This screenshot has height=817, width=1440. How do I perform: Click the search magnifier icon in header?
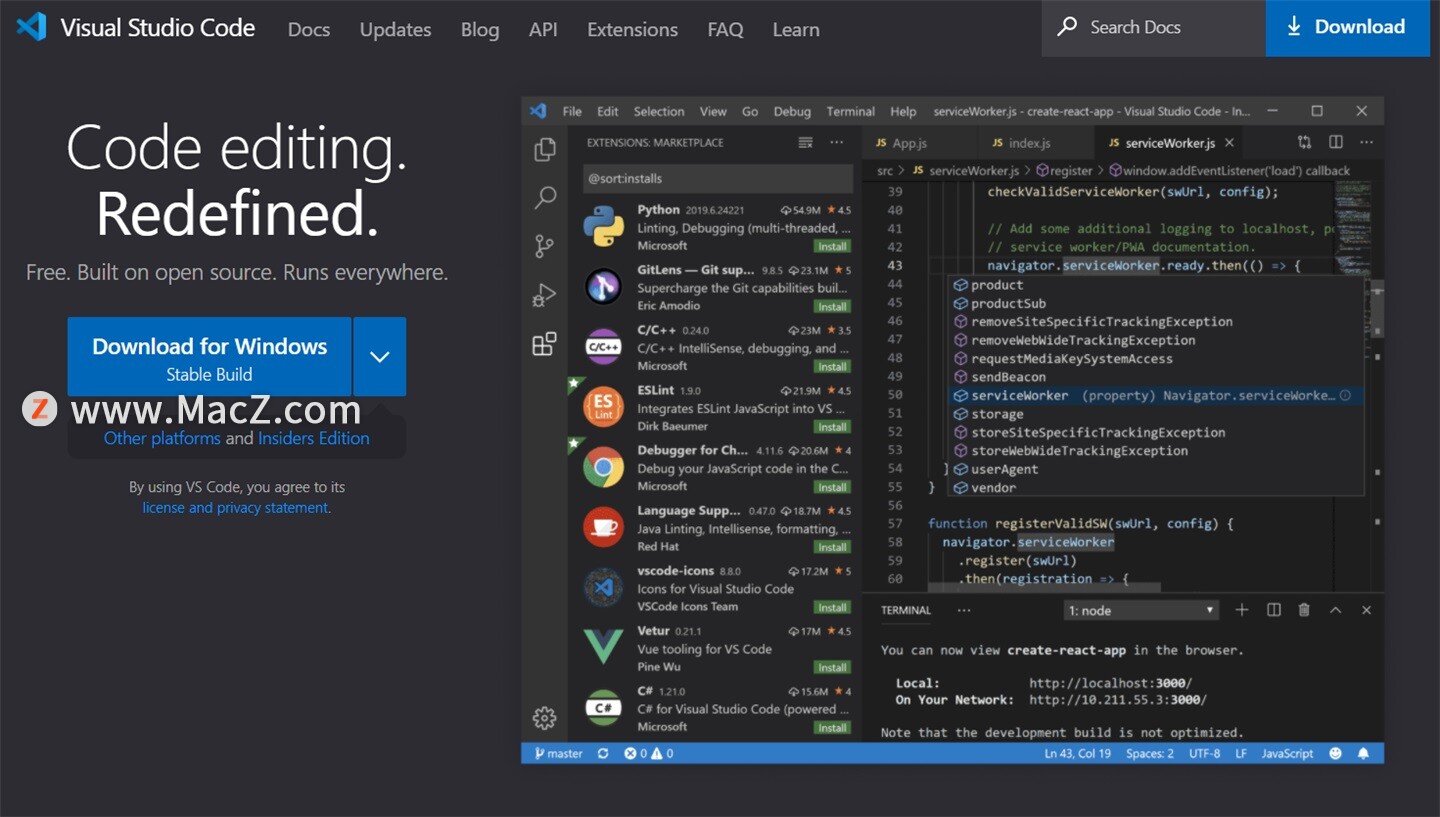click(1068, 27)
